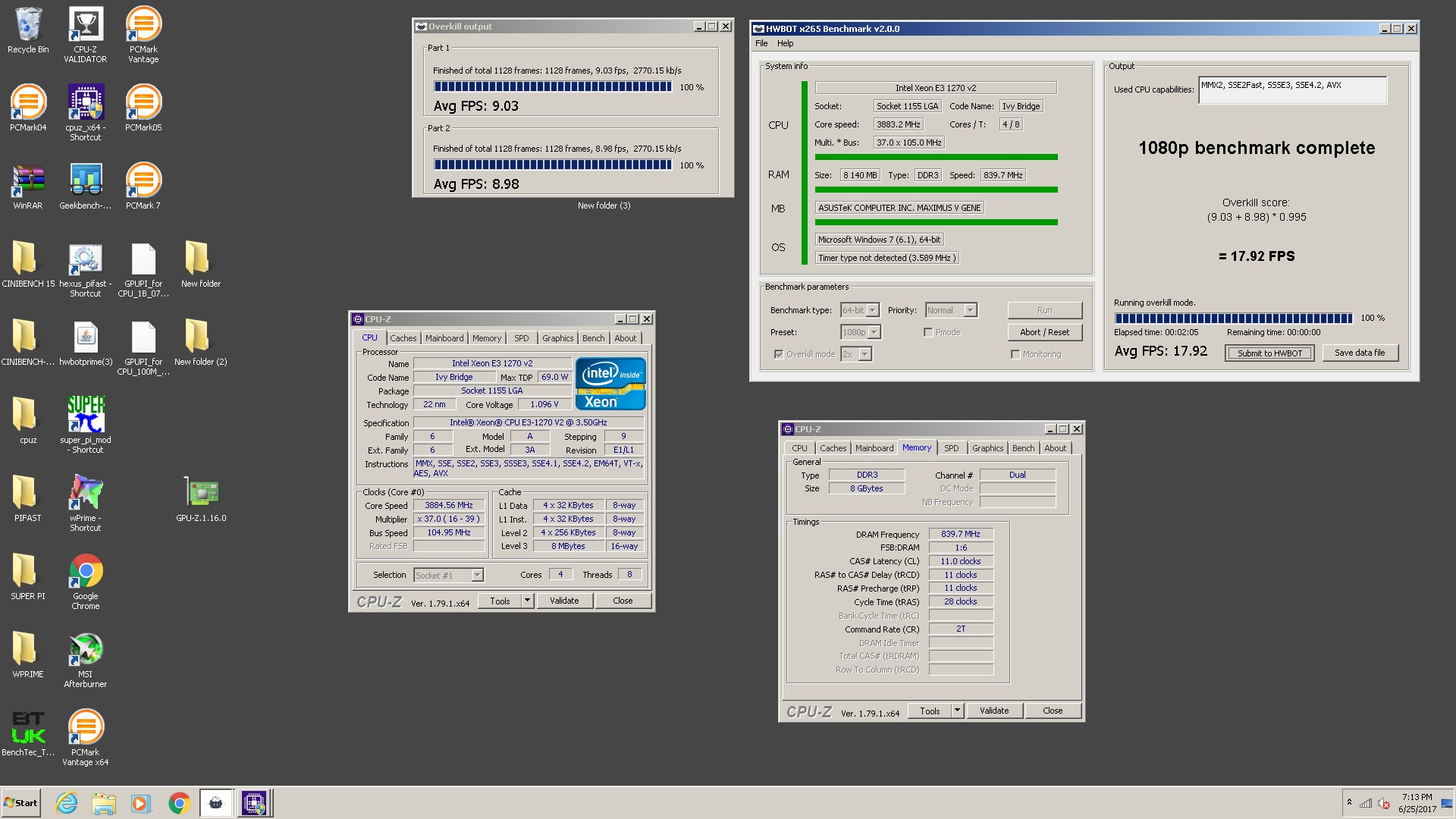Open WinRAR desktop icon
The width and height of the screenshot is (1456, 819).
click(28, 186)
